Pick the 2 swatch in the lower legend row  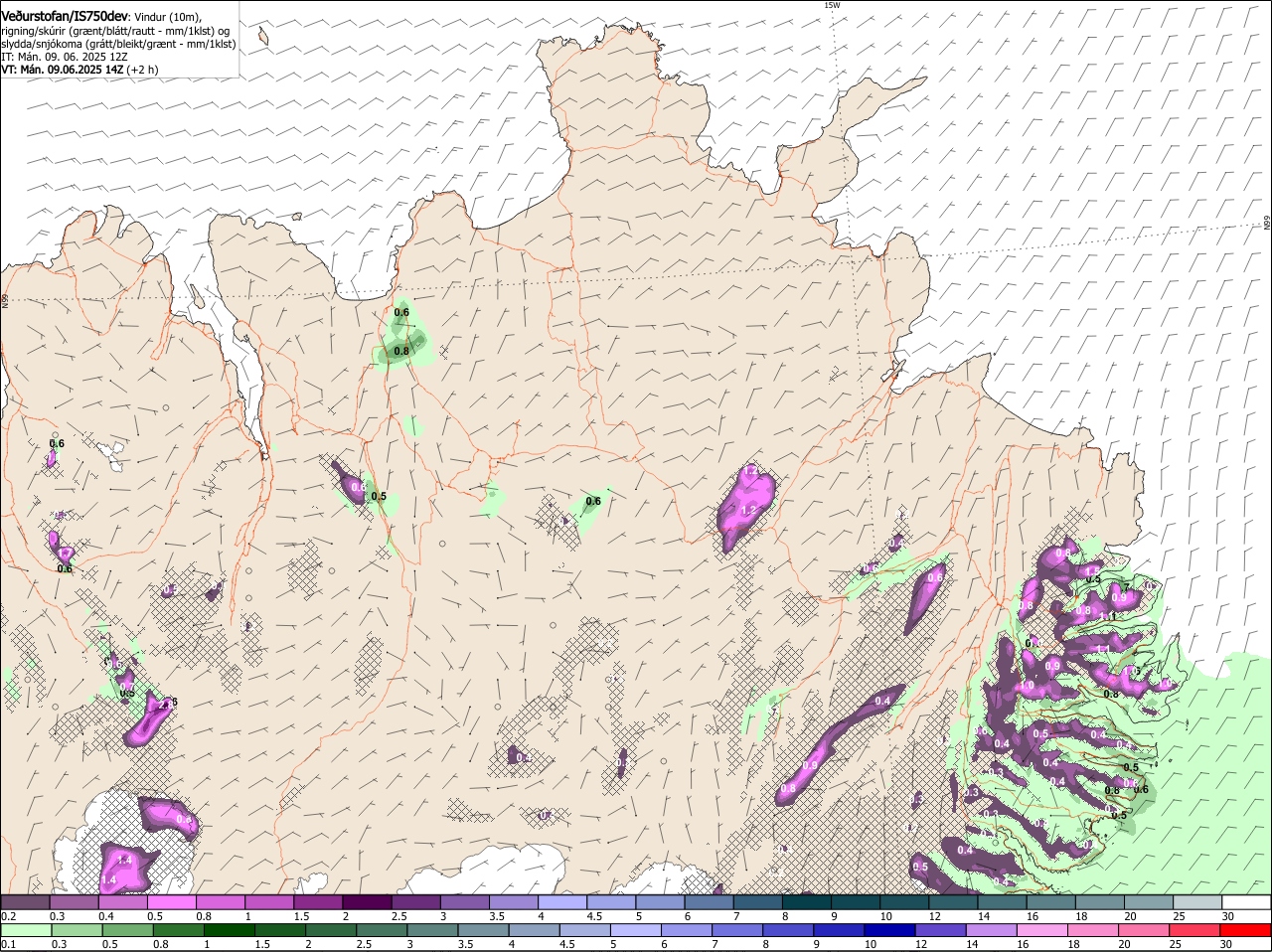click(x=331, y=931)
